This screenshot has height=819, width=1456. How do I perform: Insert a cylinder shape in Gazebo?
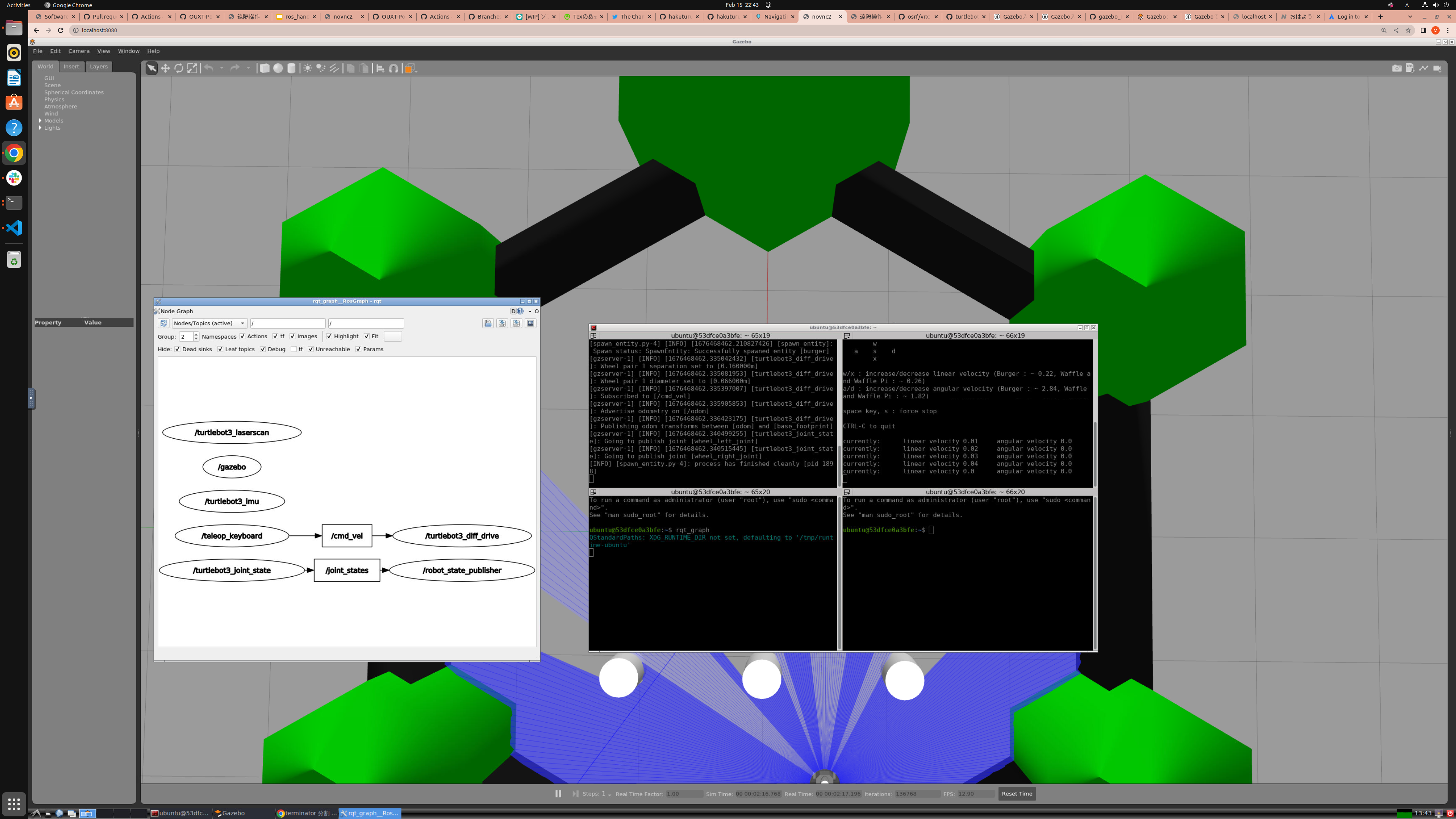[291, 68]
